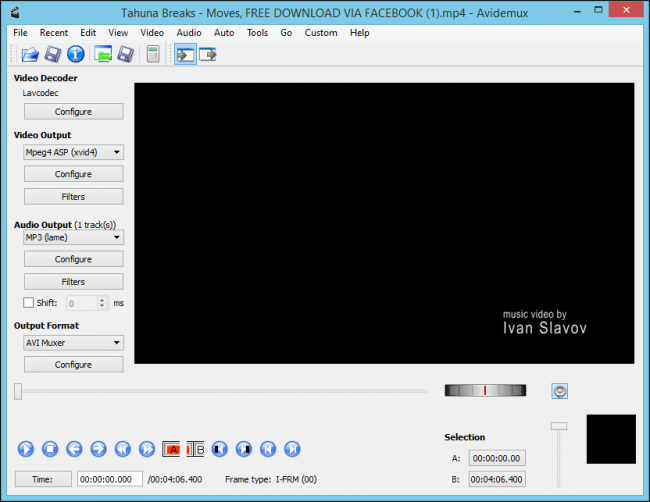Click the timeline seek slider handle
650x502 pixels.
click(x=18, y=391)
